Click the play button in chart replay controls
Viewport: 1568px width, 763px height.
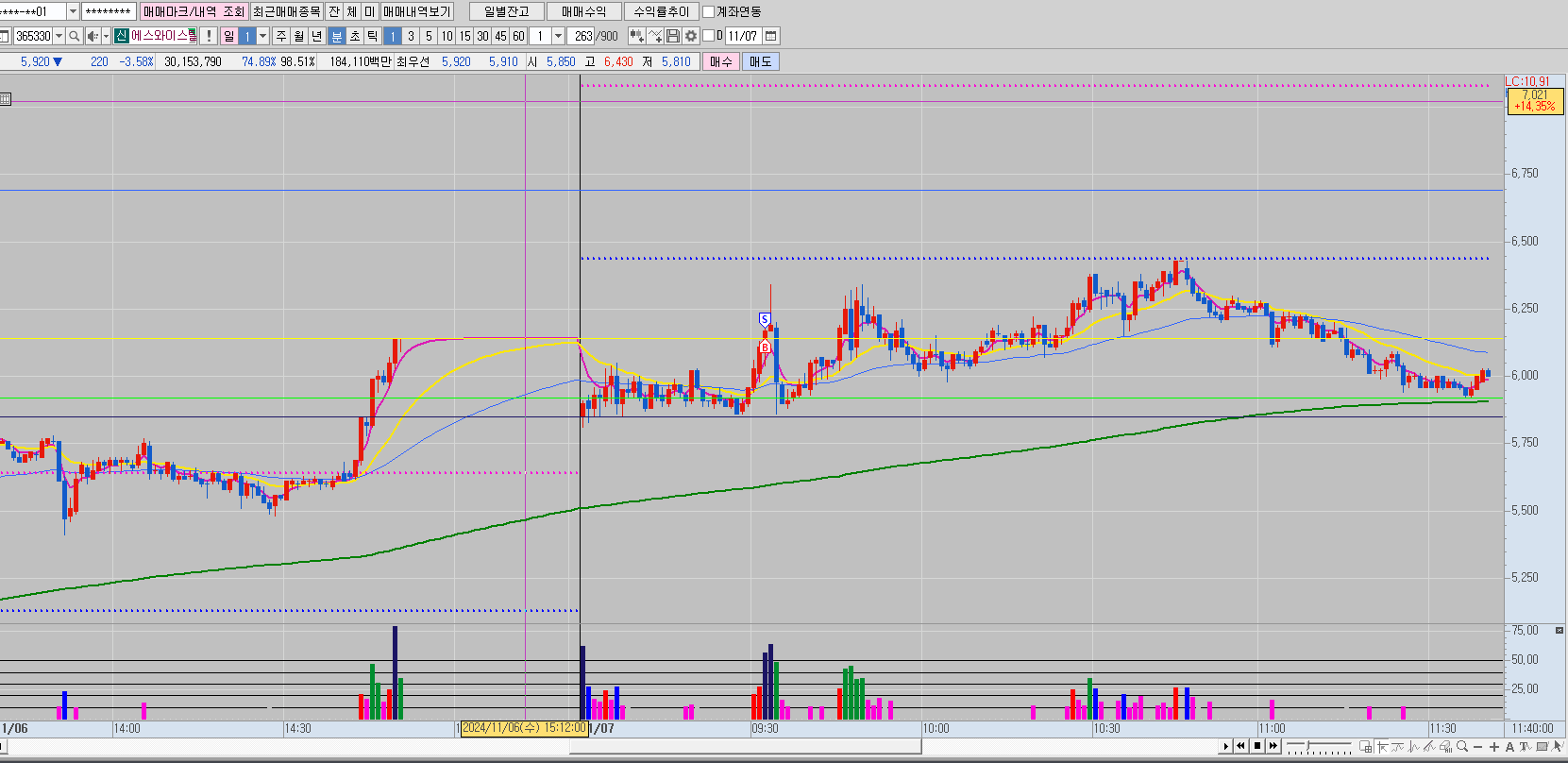pyautogui.click(x=1226, y=746)
